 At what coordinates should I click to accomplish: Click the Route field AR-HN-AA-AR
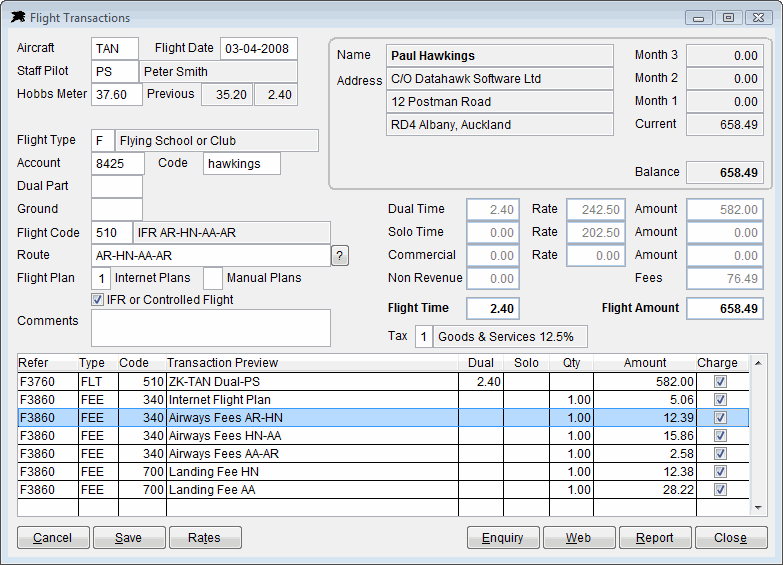211,255
